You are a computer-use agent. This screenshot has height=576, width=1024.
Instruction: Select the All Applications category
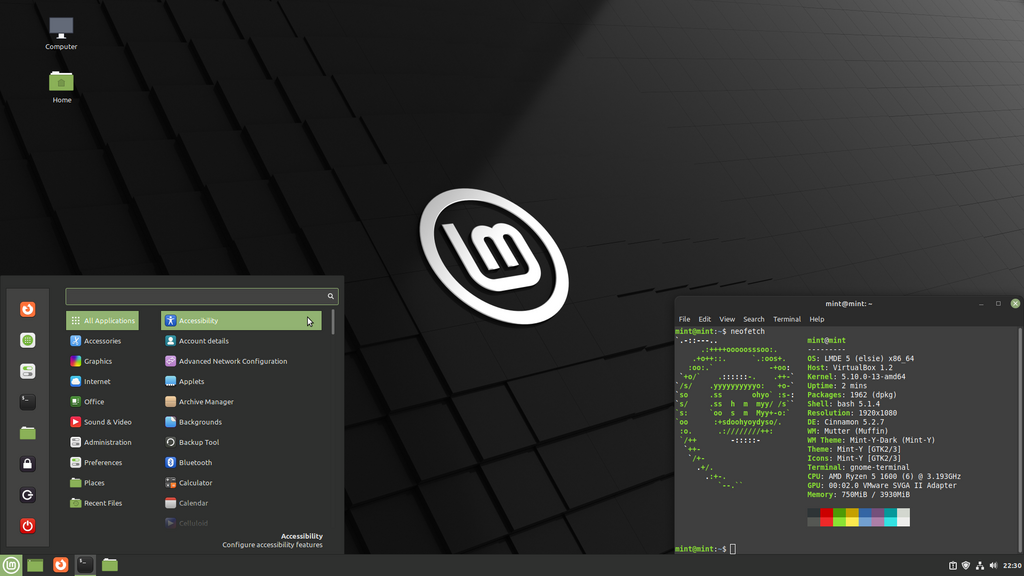pos(103,321)
